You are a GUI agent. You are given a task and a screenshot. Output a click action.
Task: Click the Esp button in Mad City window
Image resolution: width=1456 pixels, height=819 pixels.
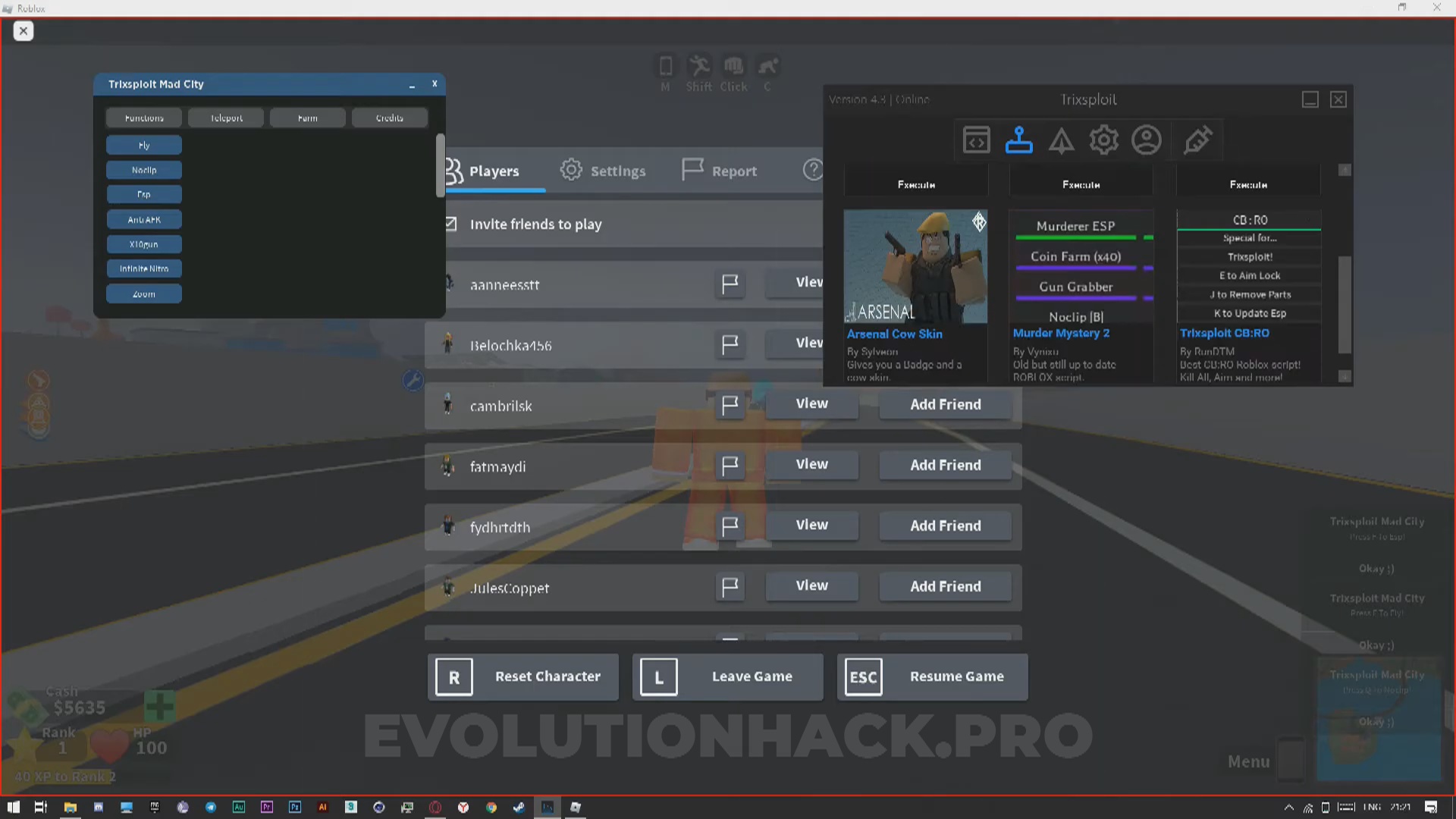[144, 194]
